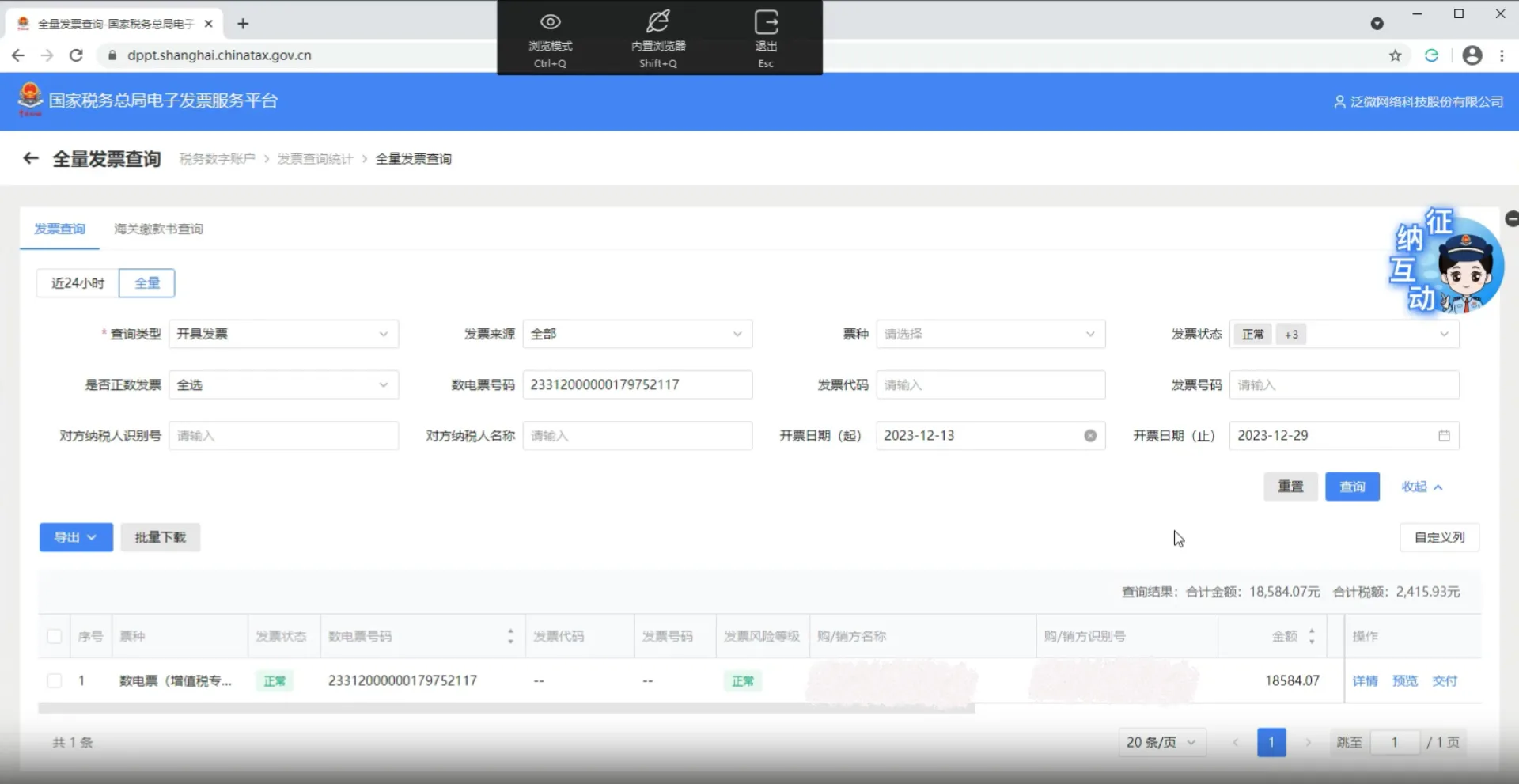Viewport: 1519px width, 784px height.
Task: Click the next page arrow
Action: [x=1309, y=742]
